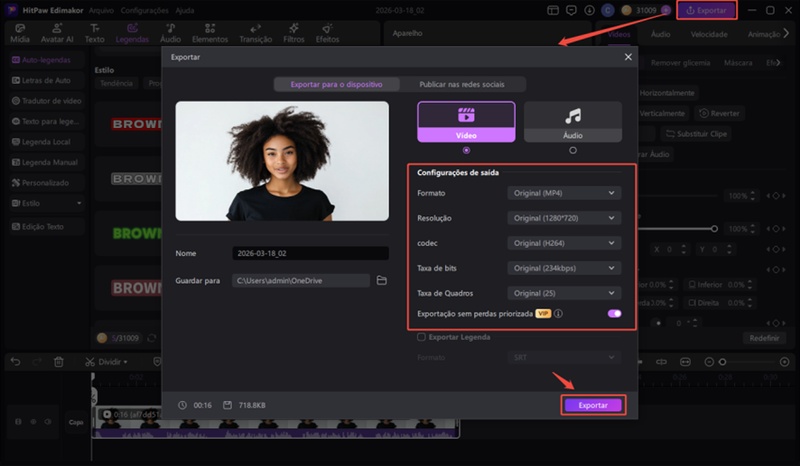Refresh credits icon next to 5/31009
The width and height of the screenshot is (800, 466).
click(x=152, y=338)
